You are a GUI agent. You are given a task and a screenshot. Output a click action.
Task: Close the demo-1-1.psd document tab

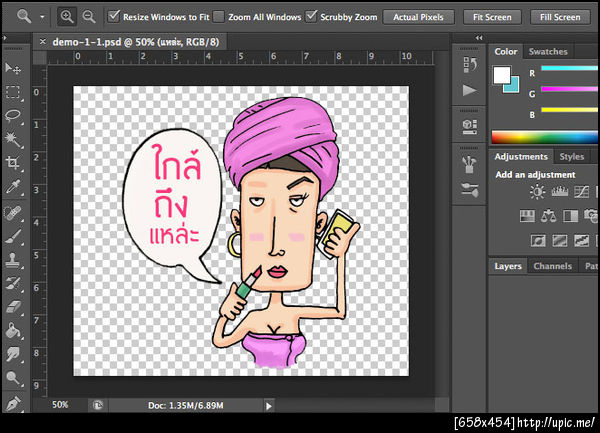[42, 41]
